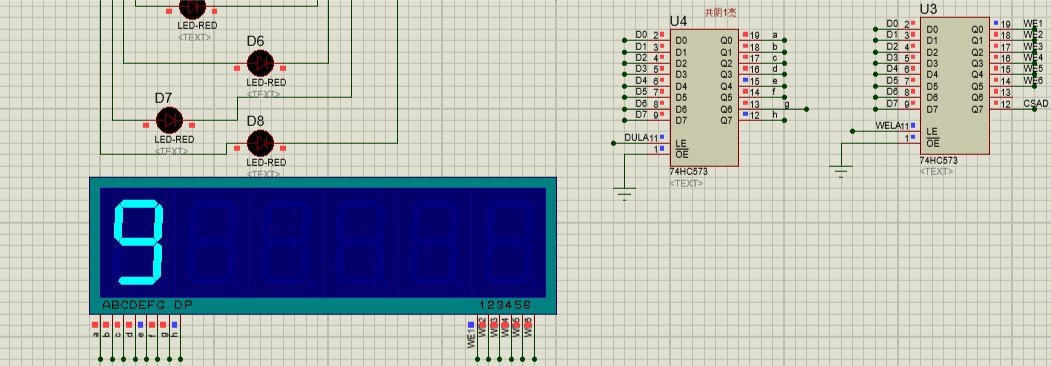Click the g net wire end at U4

coord(806,109)
